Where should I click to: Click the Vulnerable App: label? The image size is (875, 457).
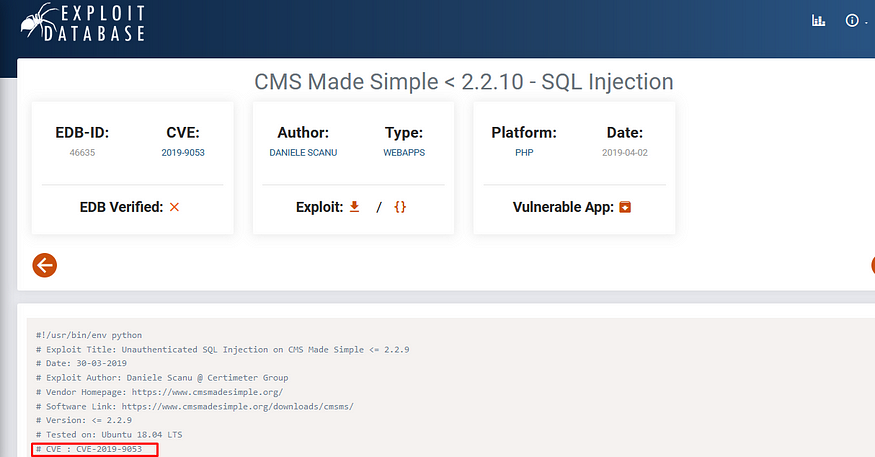click(x=563, y=207)
